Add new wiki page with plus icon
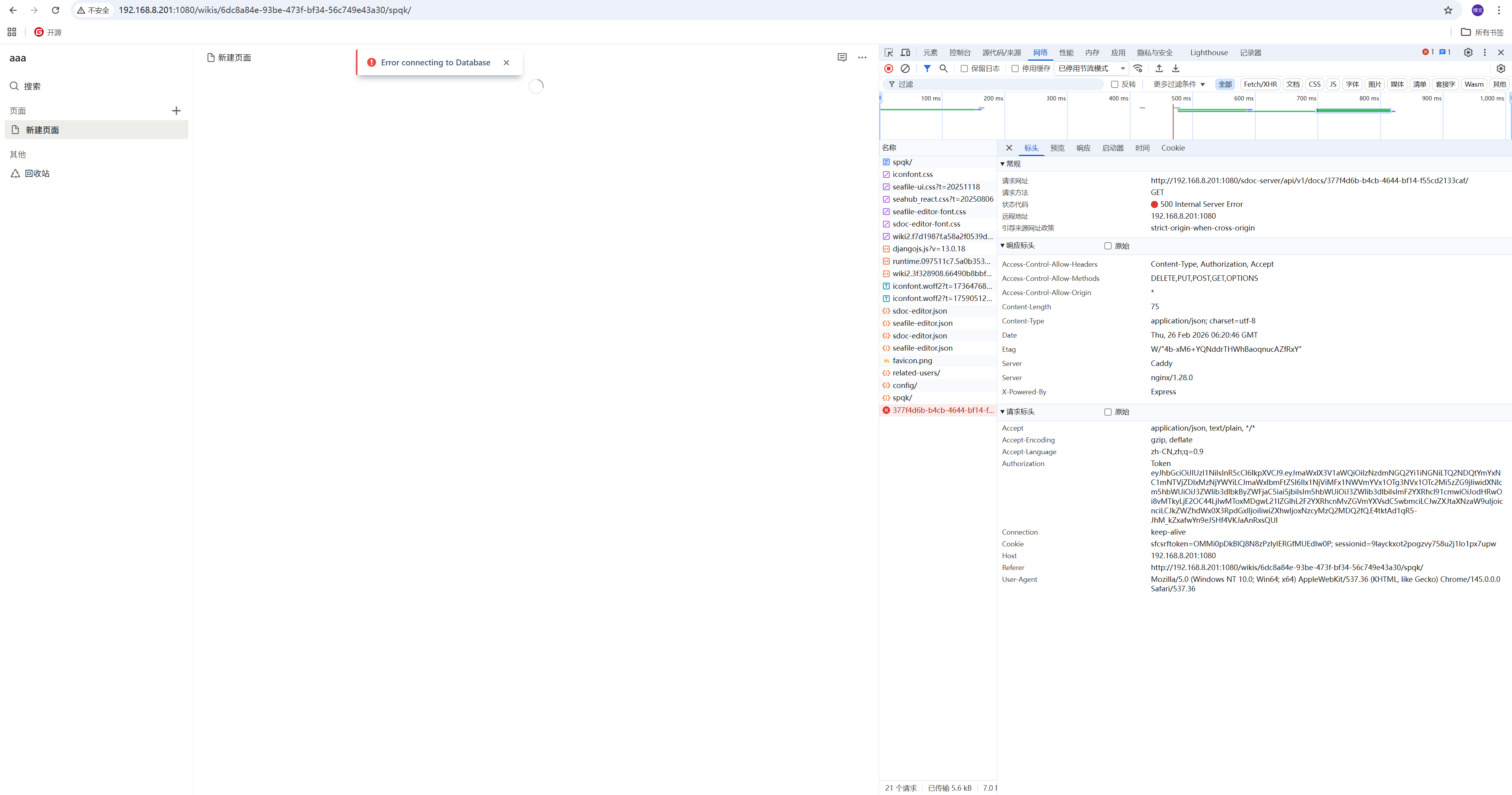The height and width of the screenshot is (795, 1512). coord(176,111)
